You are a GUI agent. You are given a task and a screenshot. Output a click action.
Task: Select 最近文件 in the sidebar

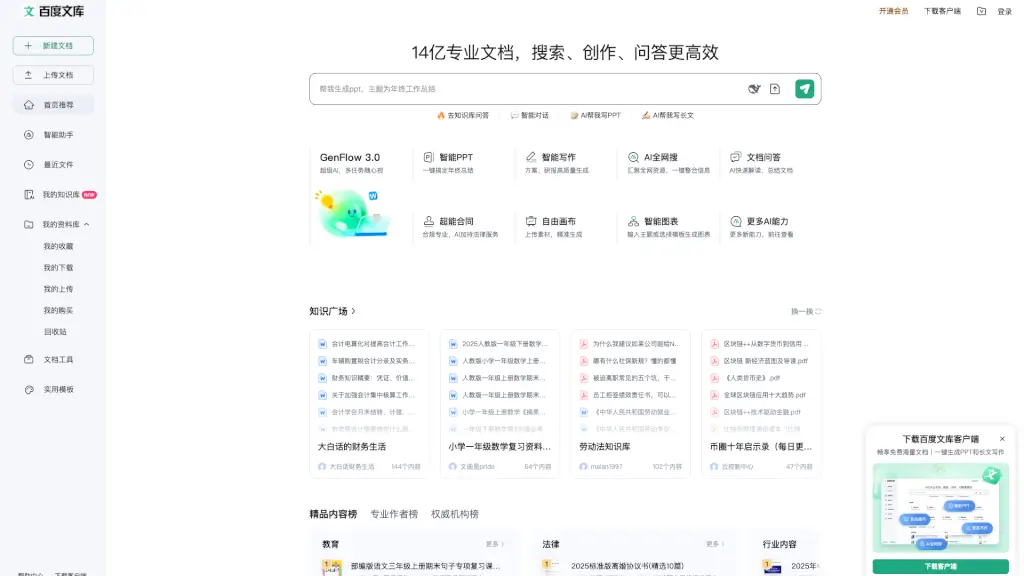click(58, 164)
